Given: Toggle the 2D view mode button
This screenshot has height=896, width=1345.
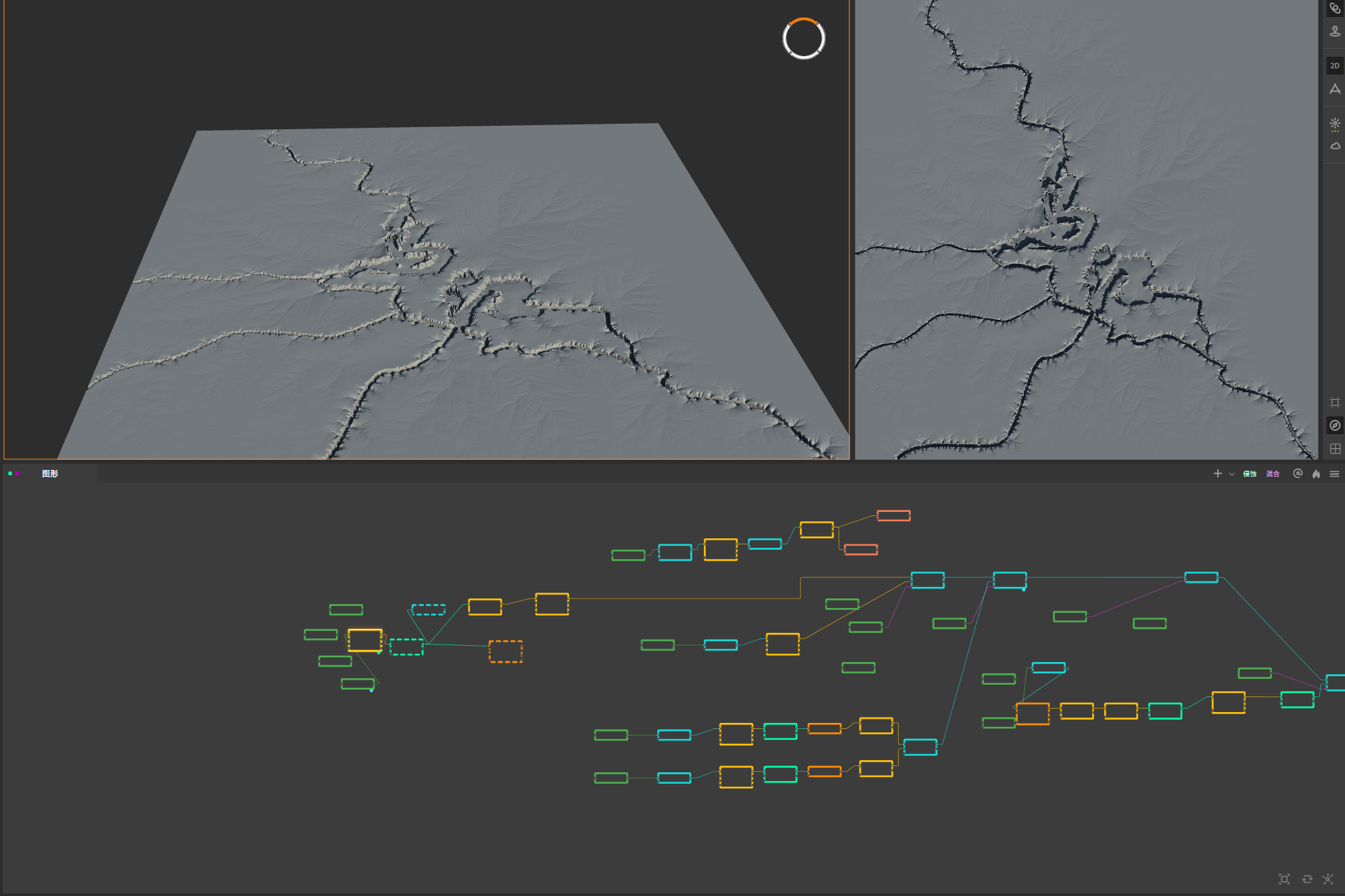Looking at the screenshot, I should point(1334,66).
